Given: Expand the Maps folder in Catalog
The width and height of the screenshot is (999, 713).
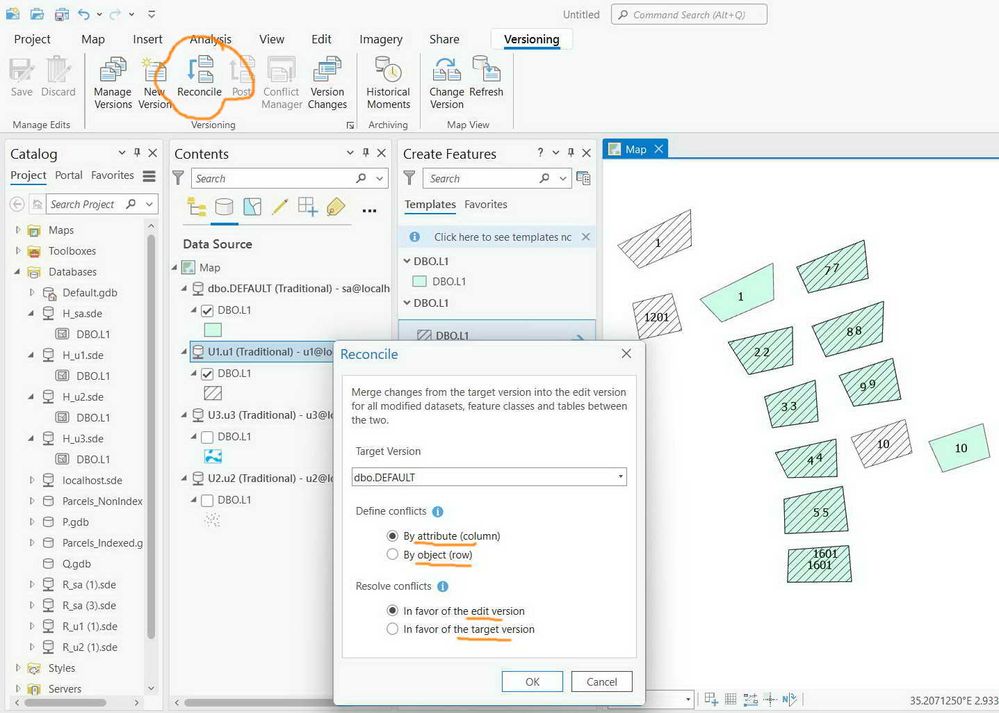Looking at the screenshot, I should [18, 230].
